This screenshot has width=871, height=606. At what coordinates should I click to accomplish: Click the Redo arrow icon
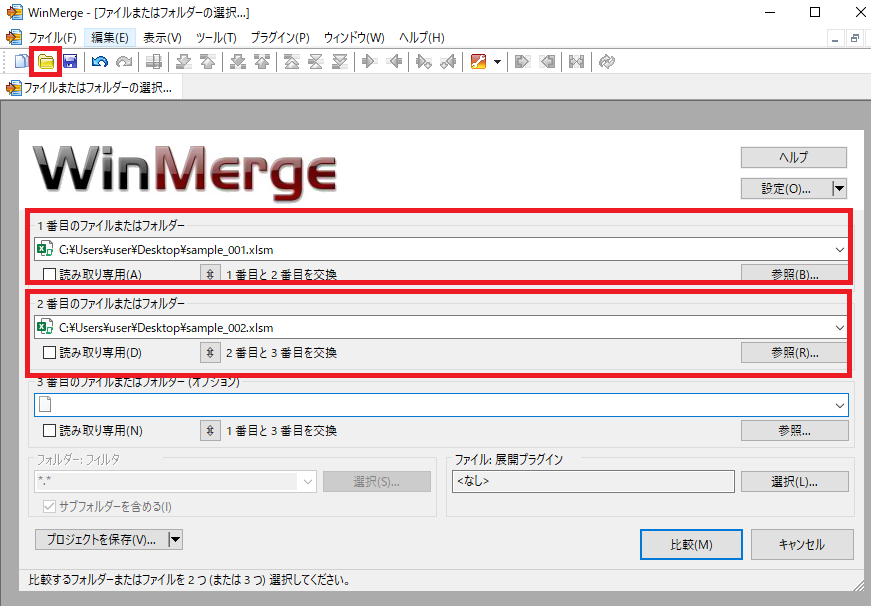coord(123,61)
